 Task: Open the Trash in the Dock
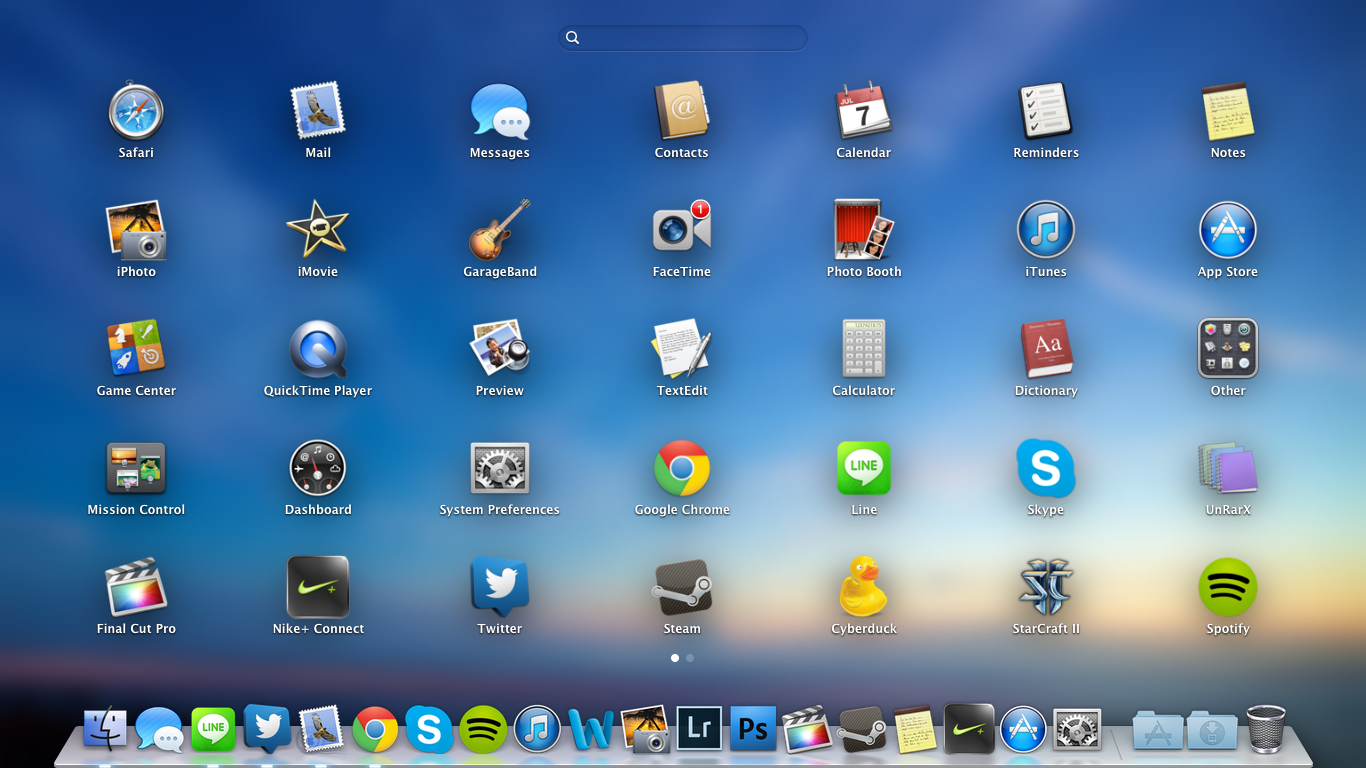(1266, 729)
